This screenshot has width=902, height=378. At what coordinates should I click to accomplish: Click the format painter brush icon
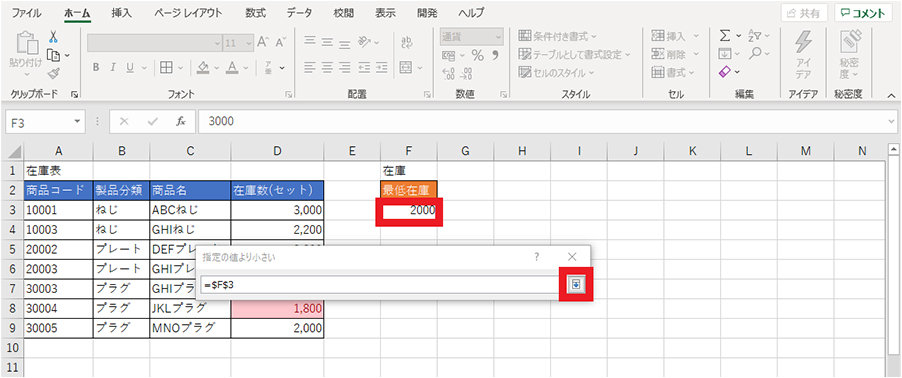point(53,72)
